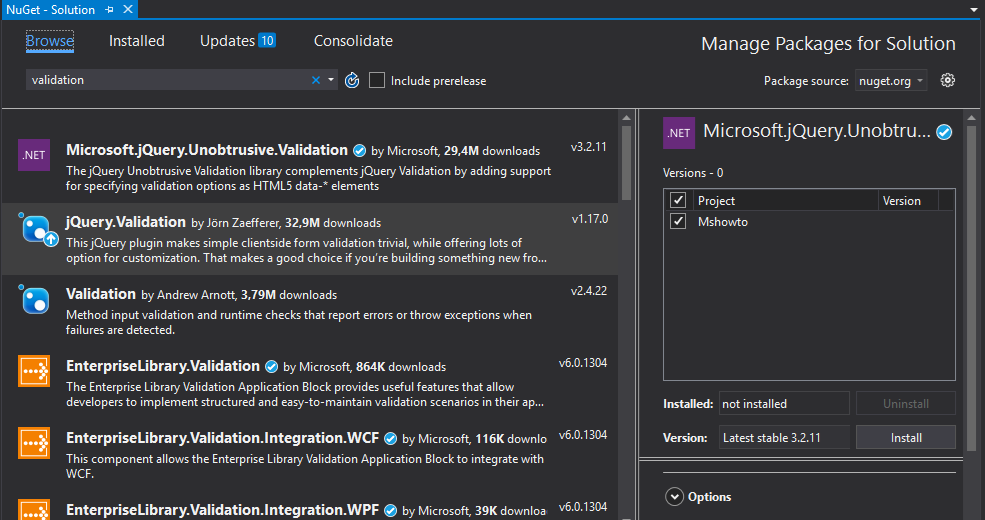Viewport: 985px width, 520px height.
Task: Click Microsoft.jQuery.Unobtrusive.Validation .NET package icon
Action: pos(34,155)
